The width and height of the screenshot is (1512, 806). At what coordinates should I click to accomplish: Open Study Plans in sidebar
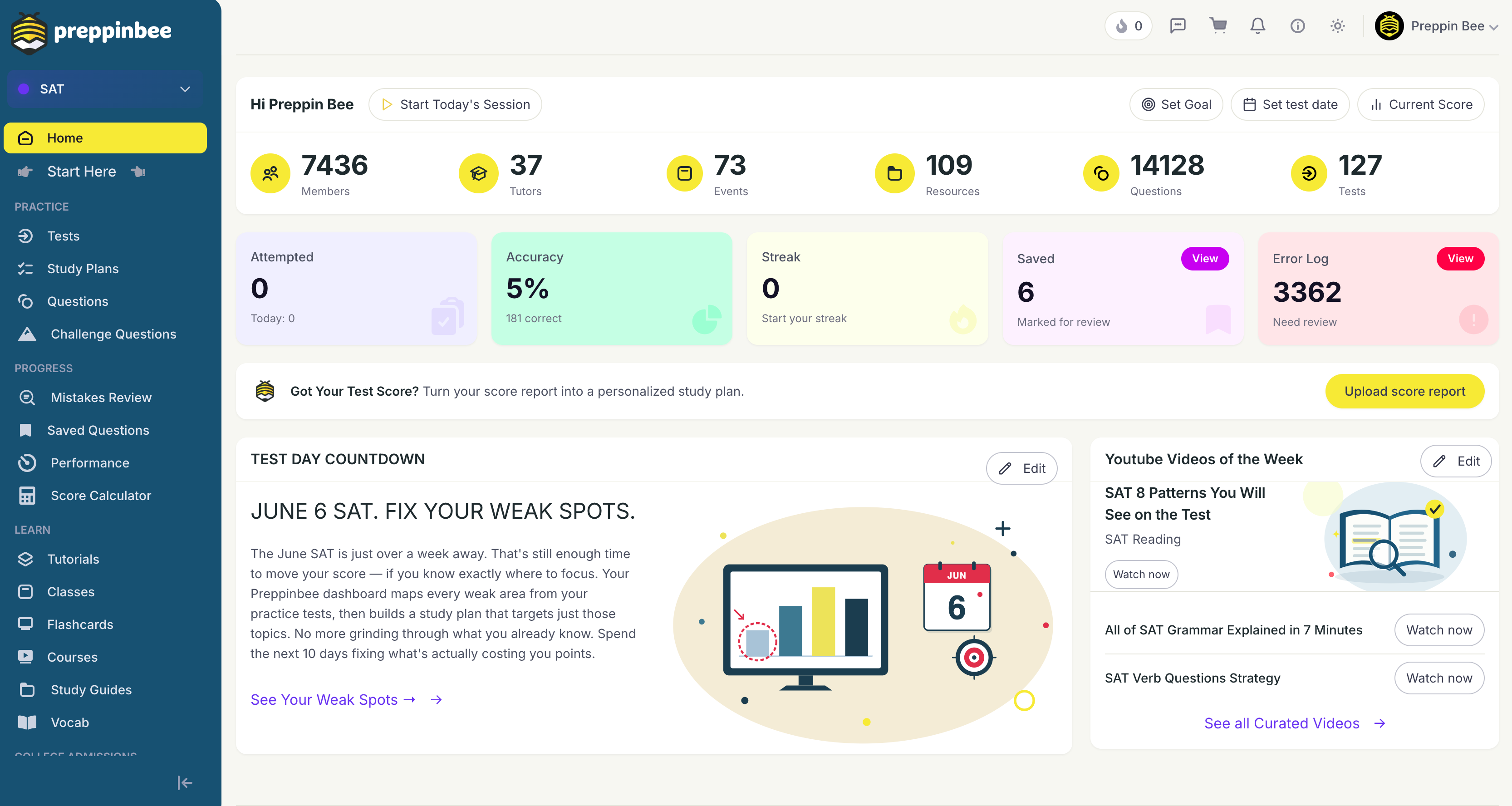pos(105,269)
